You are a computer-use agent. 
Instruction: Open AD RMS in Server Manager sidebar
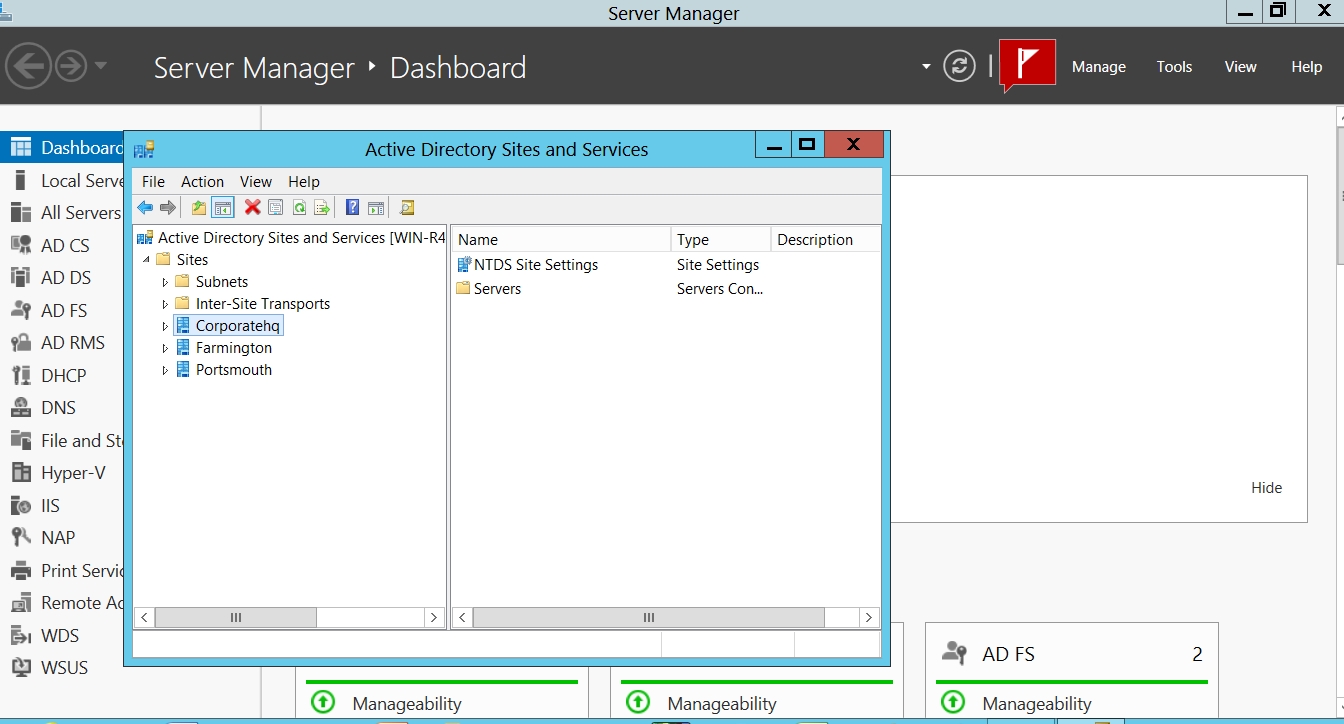click(x=72, y=342)
